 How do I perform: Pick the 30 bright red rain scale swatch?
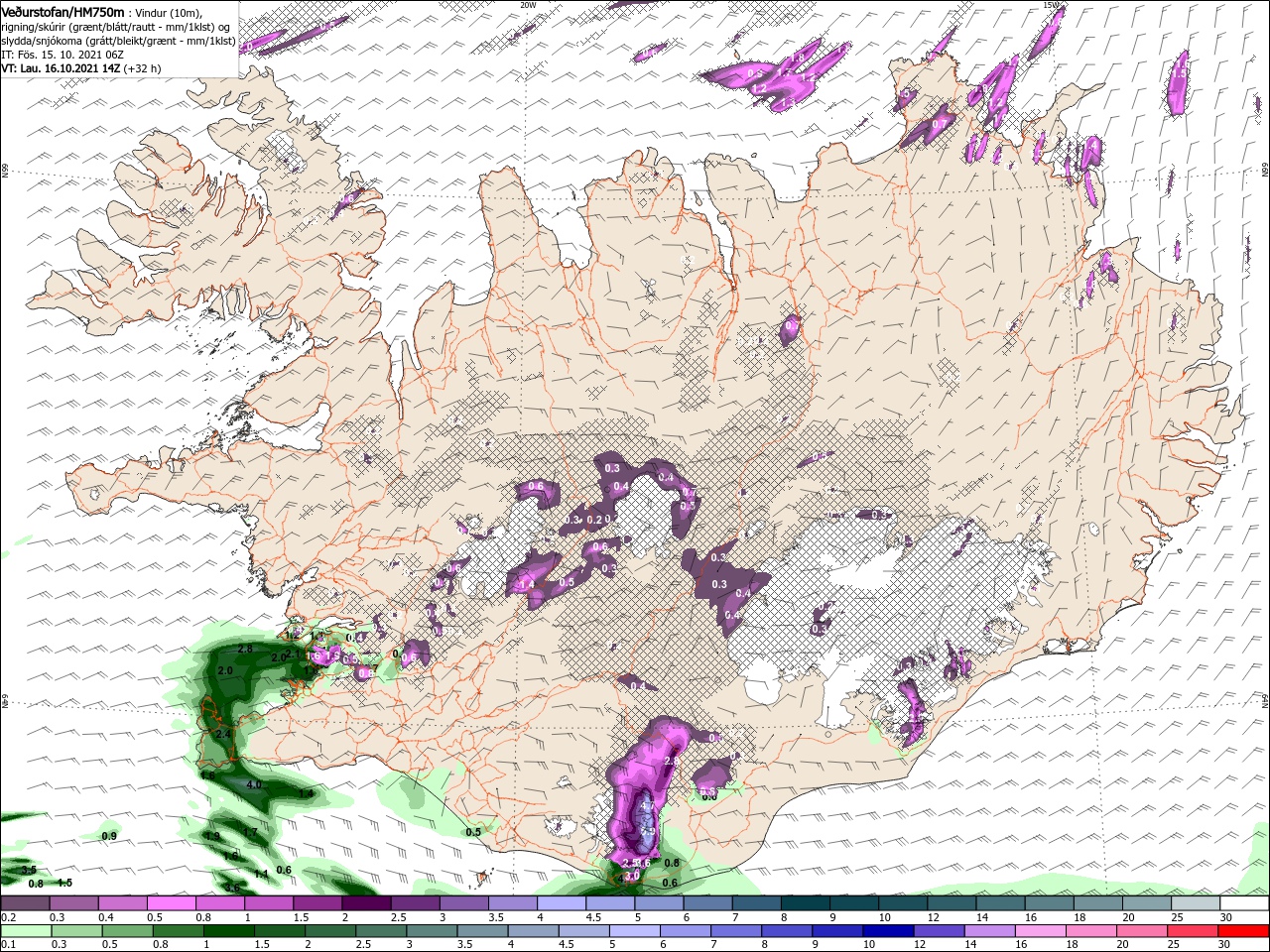coord(1243,930)
